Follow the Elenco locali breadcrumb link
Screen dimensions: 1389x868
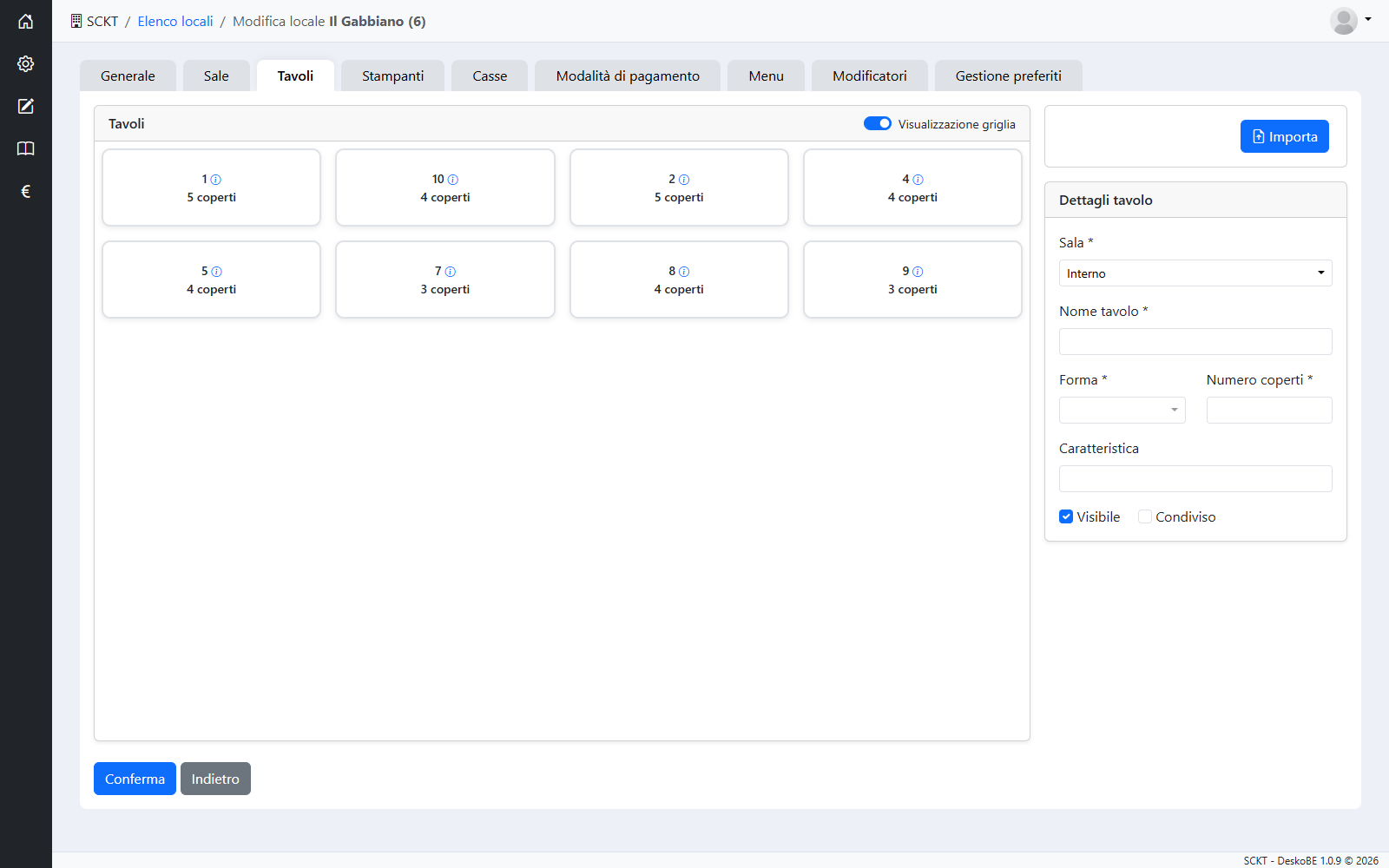pos(175,21)
